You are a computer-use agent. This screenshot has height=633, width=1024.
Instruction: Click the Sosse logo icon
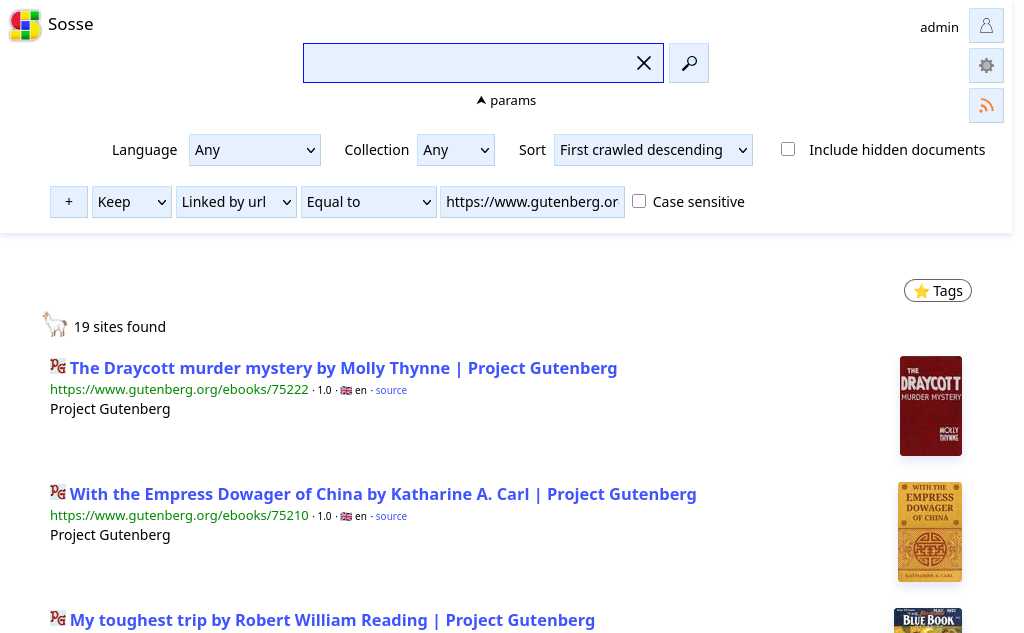pyautogui.click(x=25, y=25)
